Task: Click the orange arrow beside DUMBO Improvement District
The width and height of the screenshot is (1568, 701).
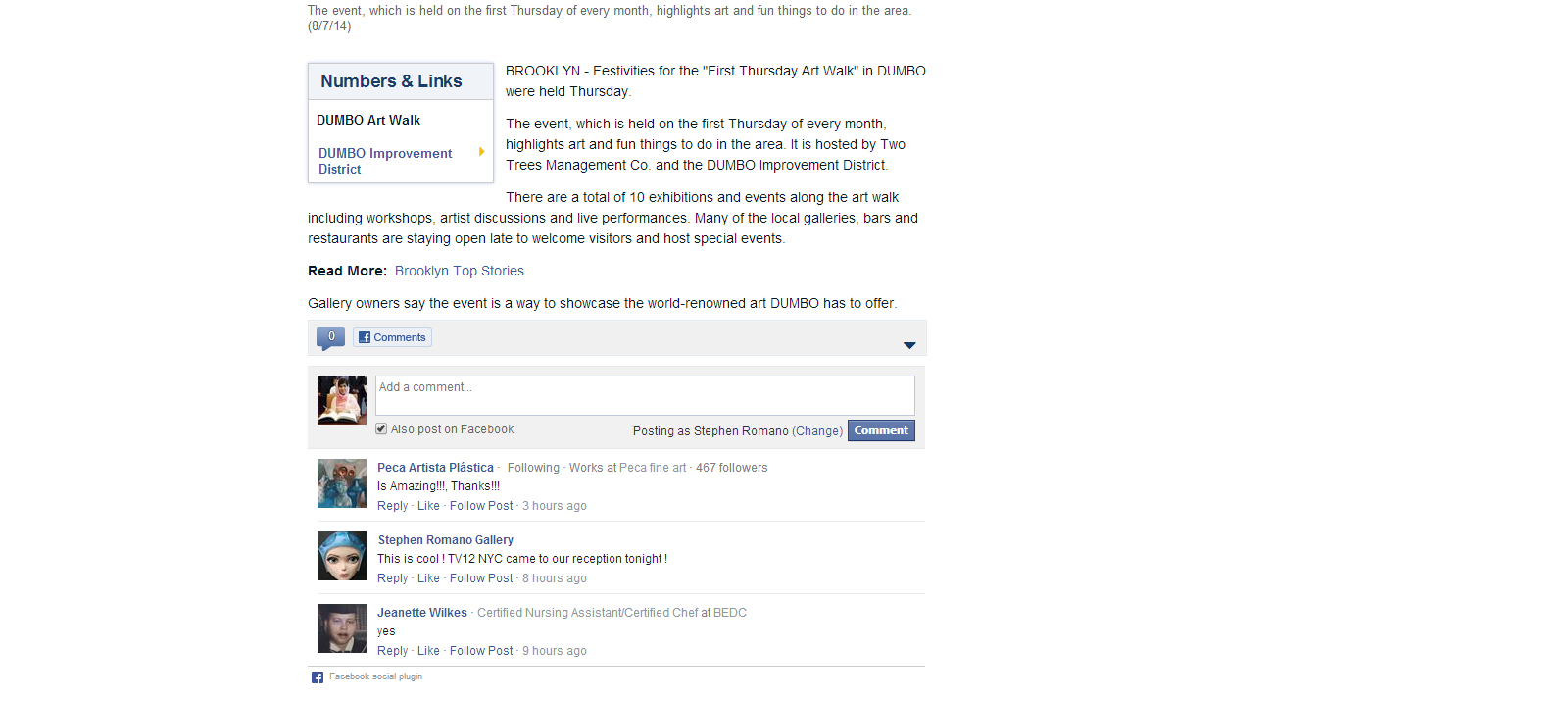Action: [481, 151]
